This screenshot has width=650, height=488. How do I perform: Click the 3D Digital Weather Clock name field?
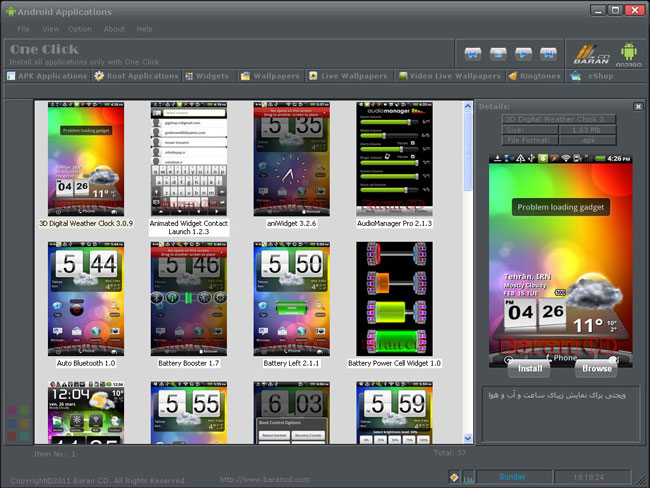559,119
